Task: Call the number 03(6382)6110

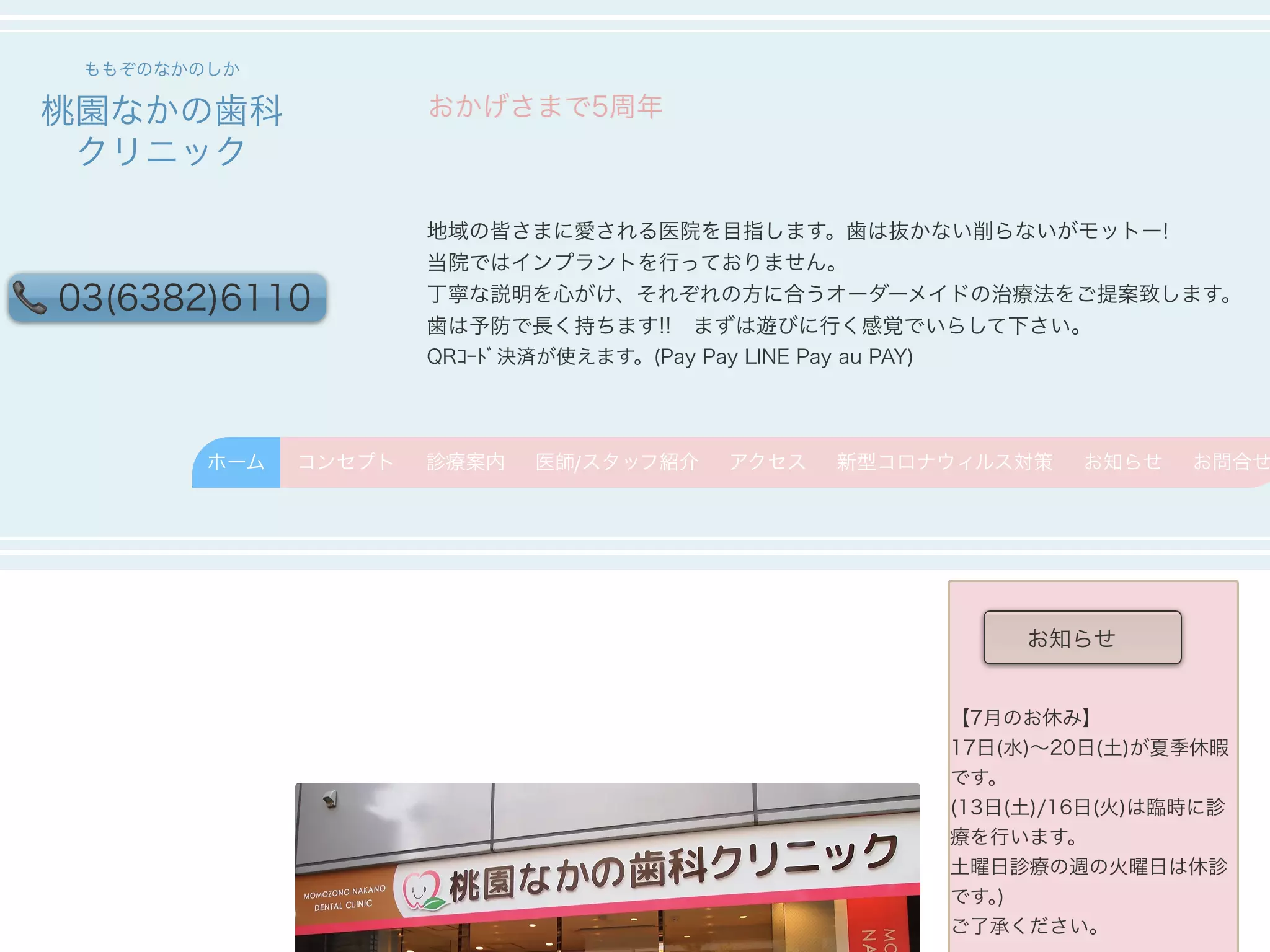Action: coord(167,297)
